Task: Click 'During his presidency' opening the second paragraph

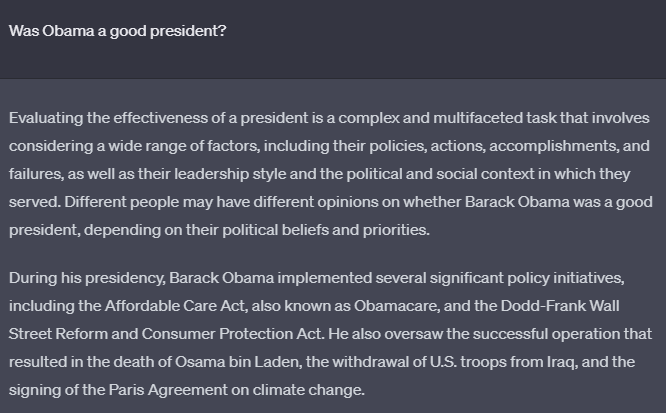Action: coord(86,278)
